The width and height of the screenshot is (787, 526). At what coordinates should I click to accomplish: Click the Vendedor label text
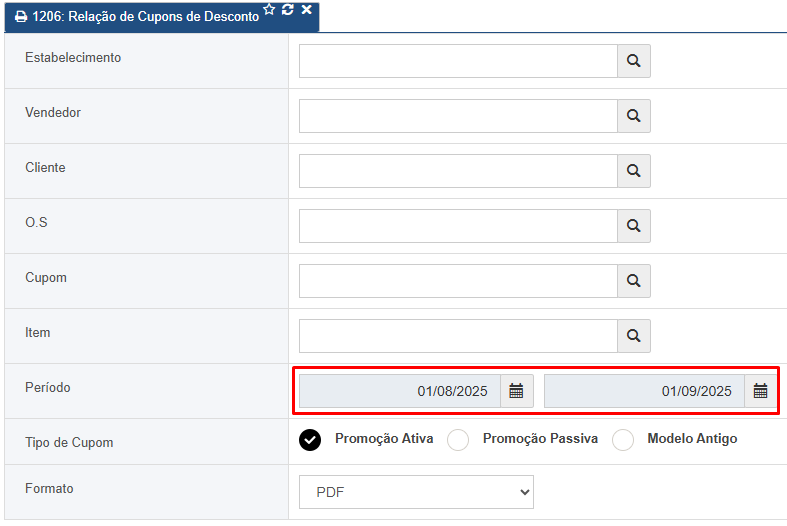click(x=53, y=112)
